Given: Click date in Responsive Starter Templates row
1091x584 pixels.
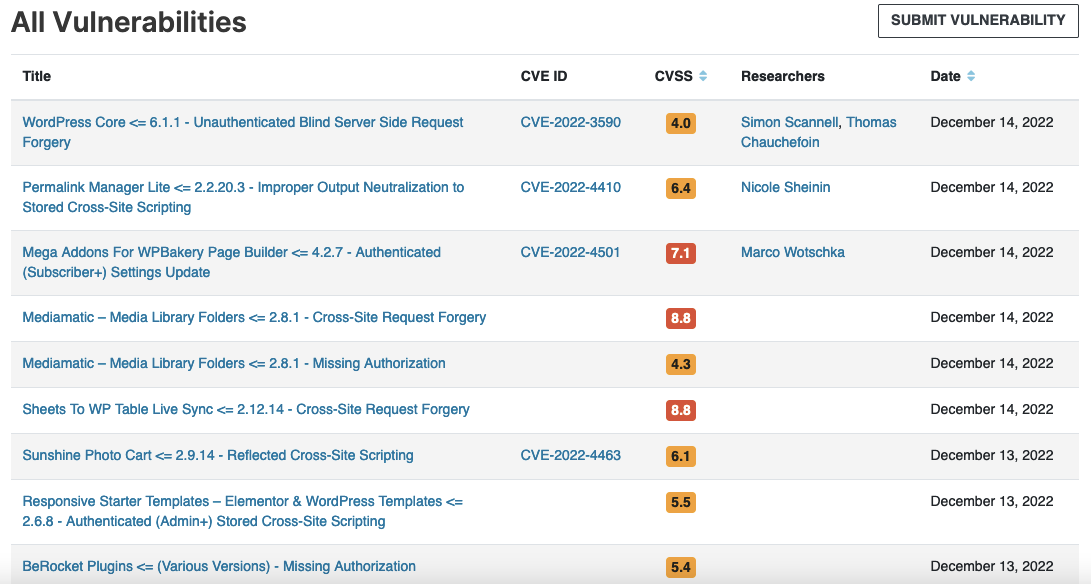Looking at the screenshot, I should point(992,501).
